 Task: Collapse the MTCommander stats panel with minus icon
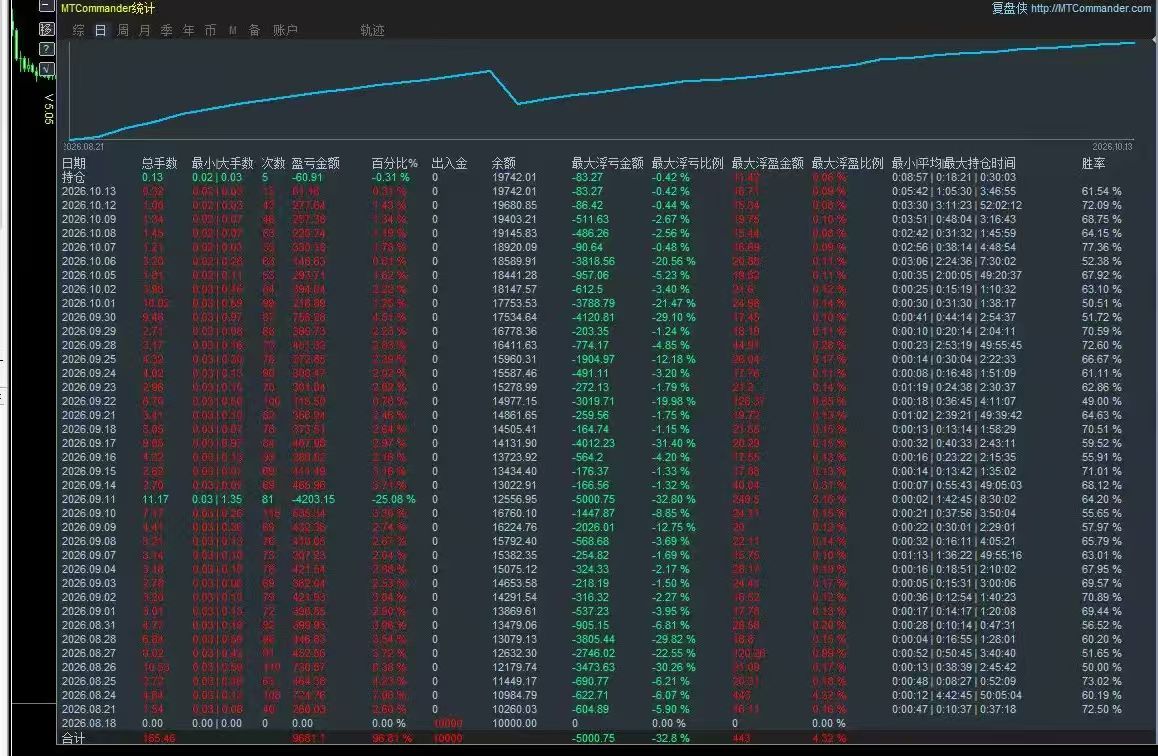pyautogui.click(x=47, y=6)
